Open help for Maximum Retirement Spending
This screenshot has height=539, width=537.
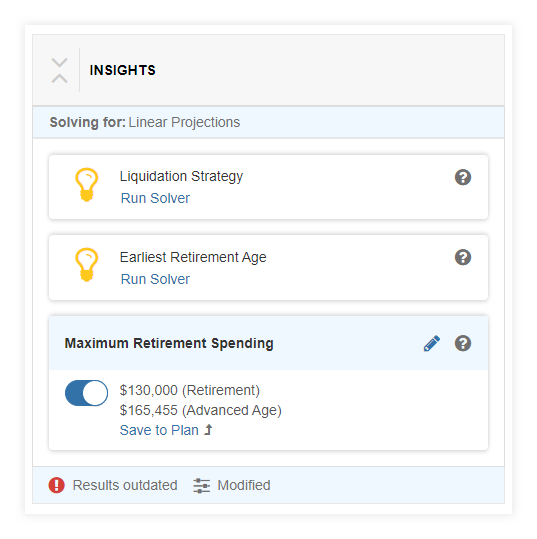463,343
